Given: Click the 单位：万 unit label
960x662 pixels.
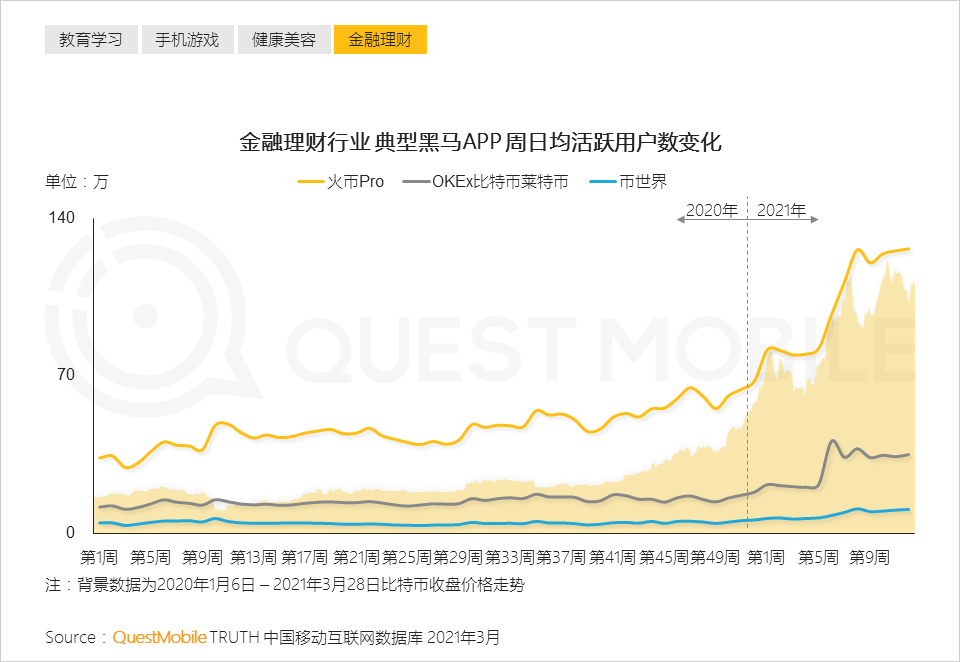Looking at the screenshot, I should coord(77,182).
